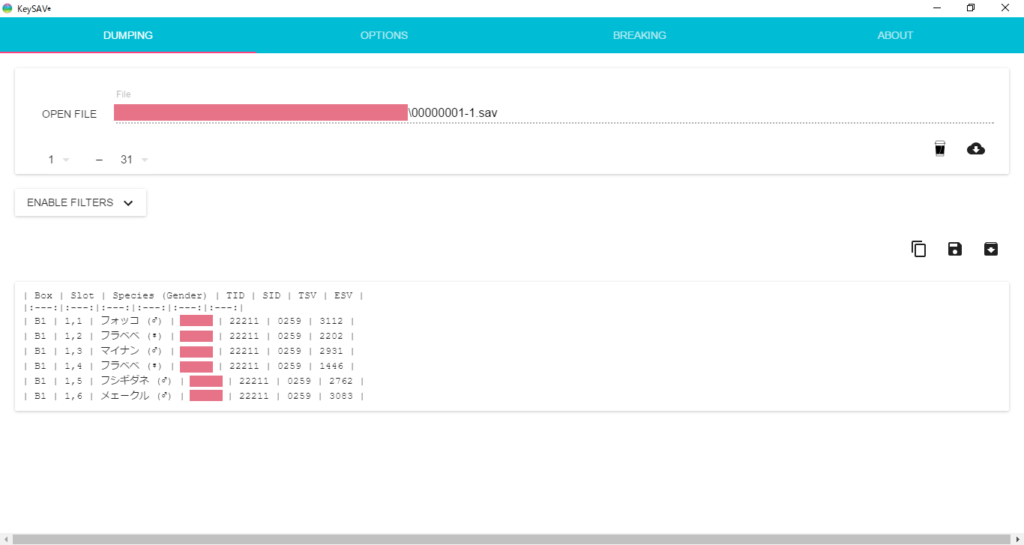
Task: Switch to the Dumping tab
Action: click(128, 35)
